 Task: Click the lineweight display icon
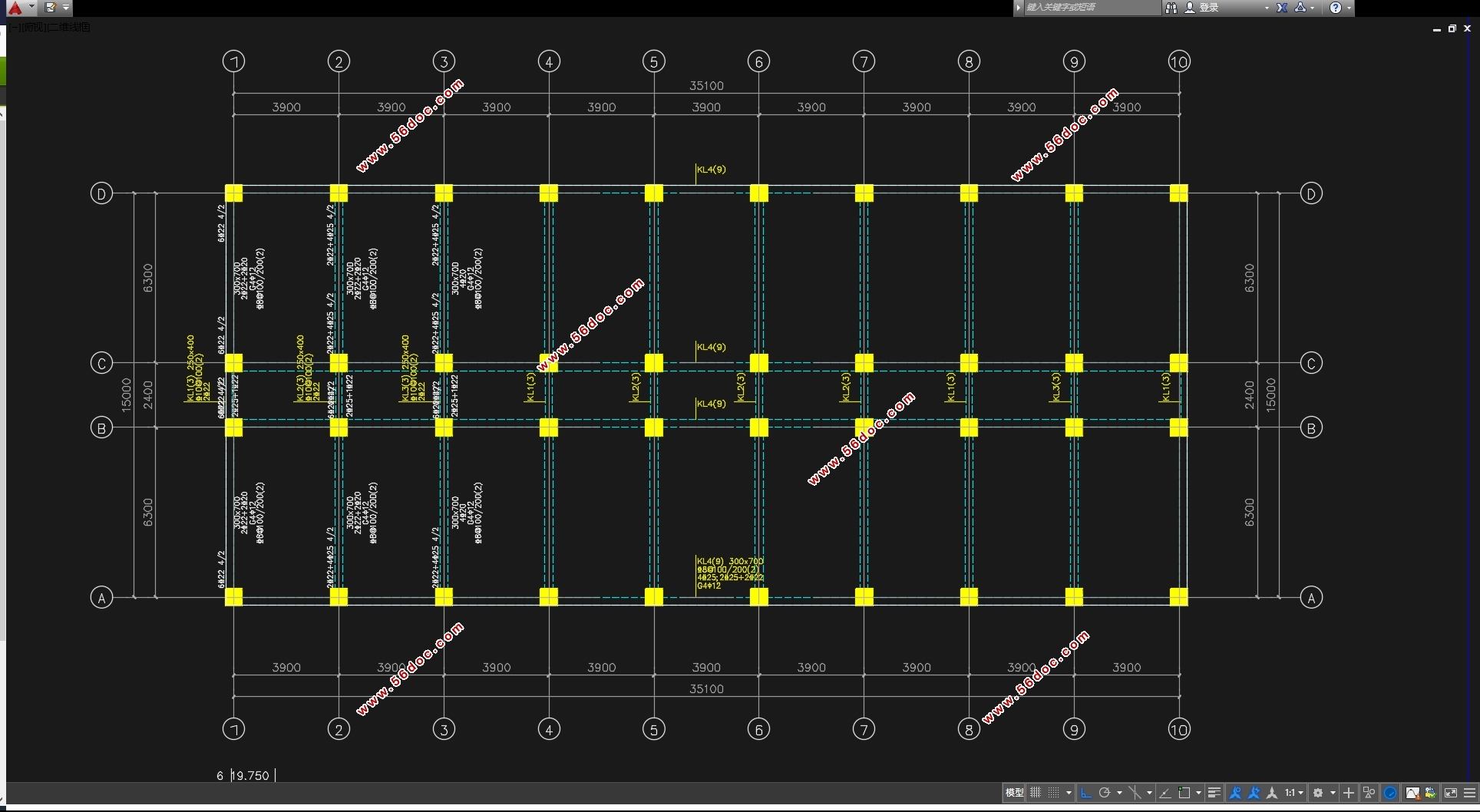click(1214, 793)
